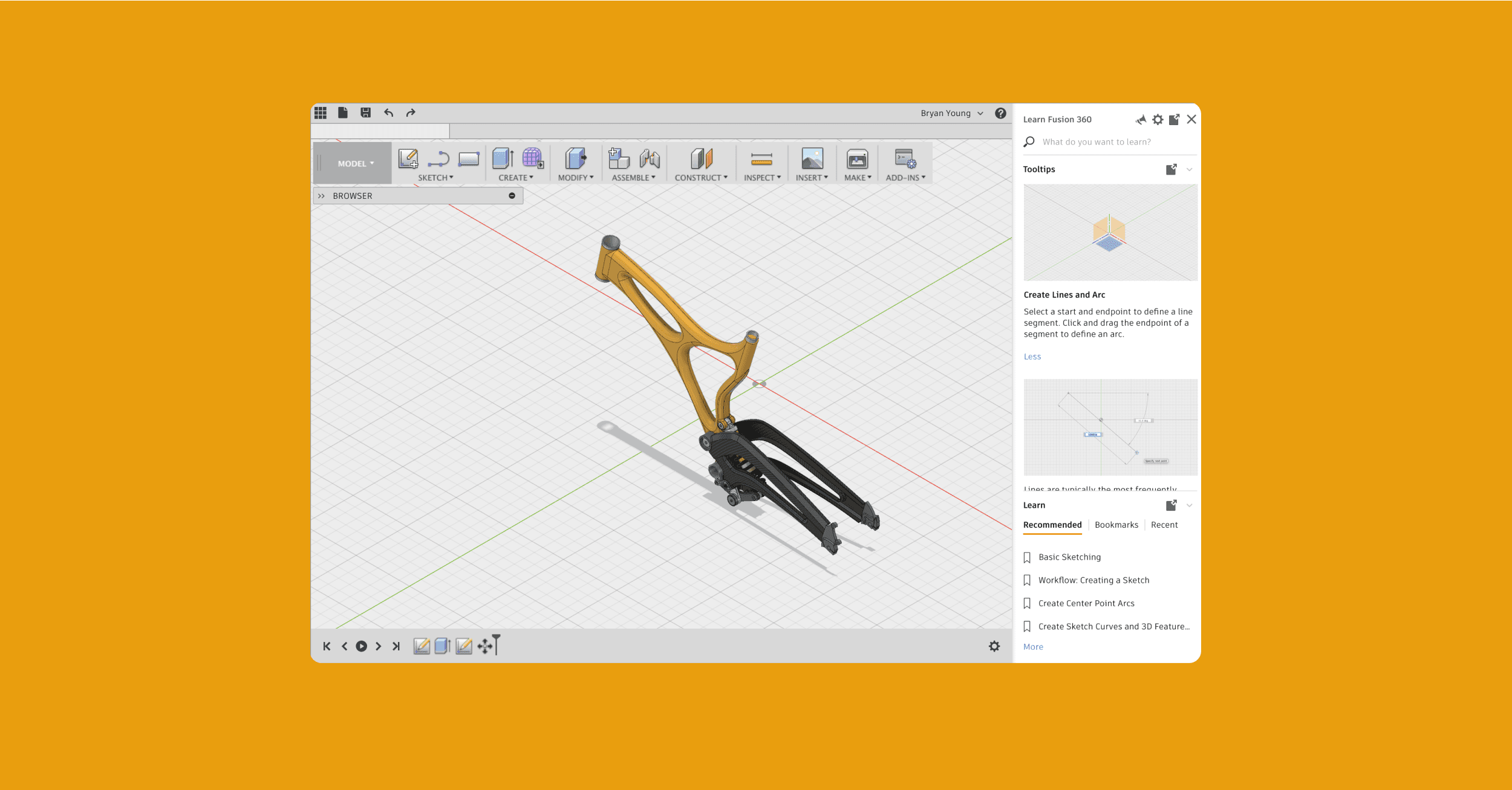The image size is (1512, 790).
Task: Click the More link under Learn
Action: pyautogui.click(x=1033, y=647)
